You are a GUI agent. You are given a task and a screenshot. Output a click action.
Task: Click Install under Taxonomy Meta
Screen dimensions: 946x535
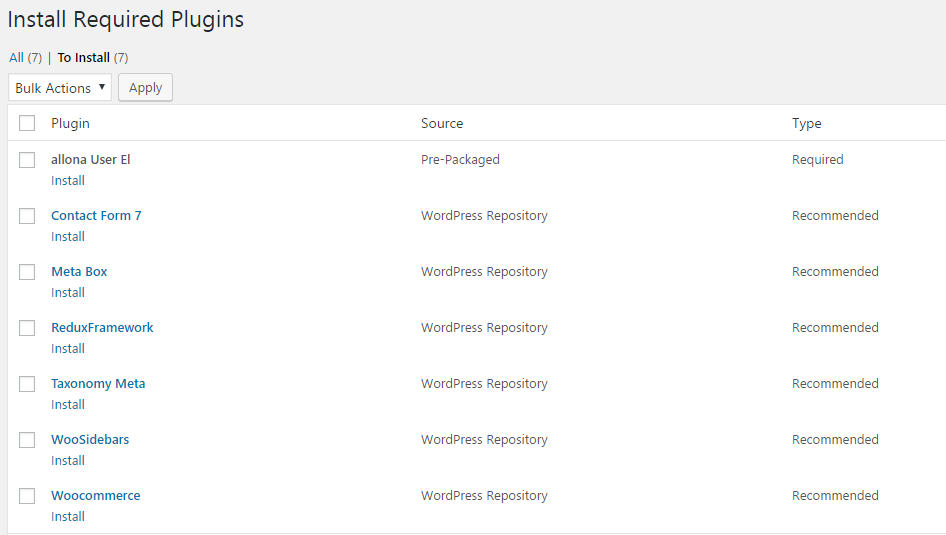tap(68, 405)
